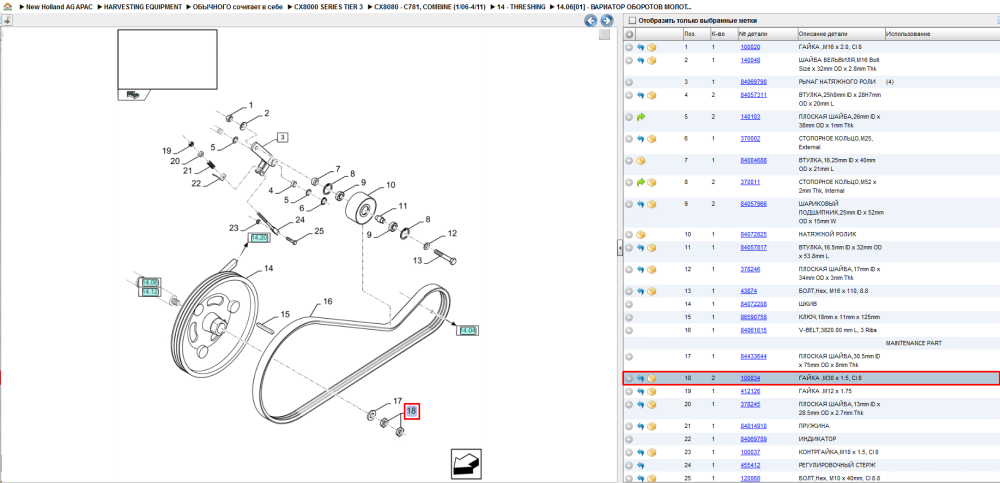Click the blue arrow icon for bolt 43874

pos(641,291)
